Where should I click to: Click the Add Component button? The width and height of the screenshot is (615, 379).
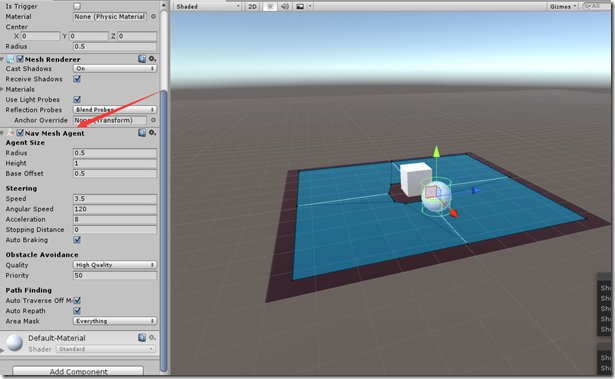78,371
